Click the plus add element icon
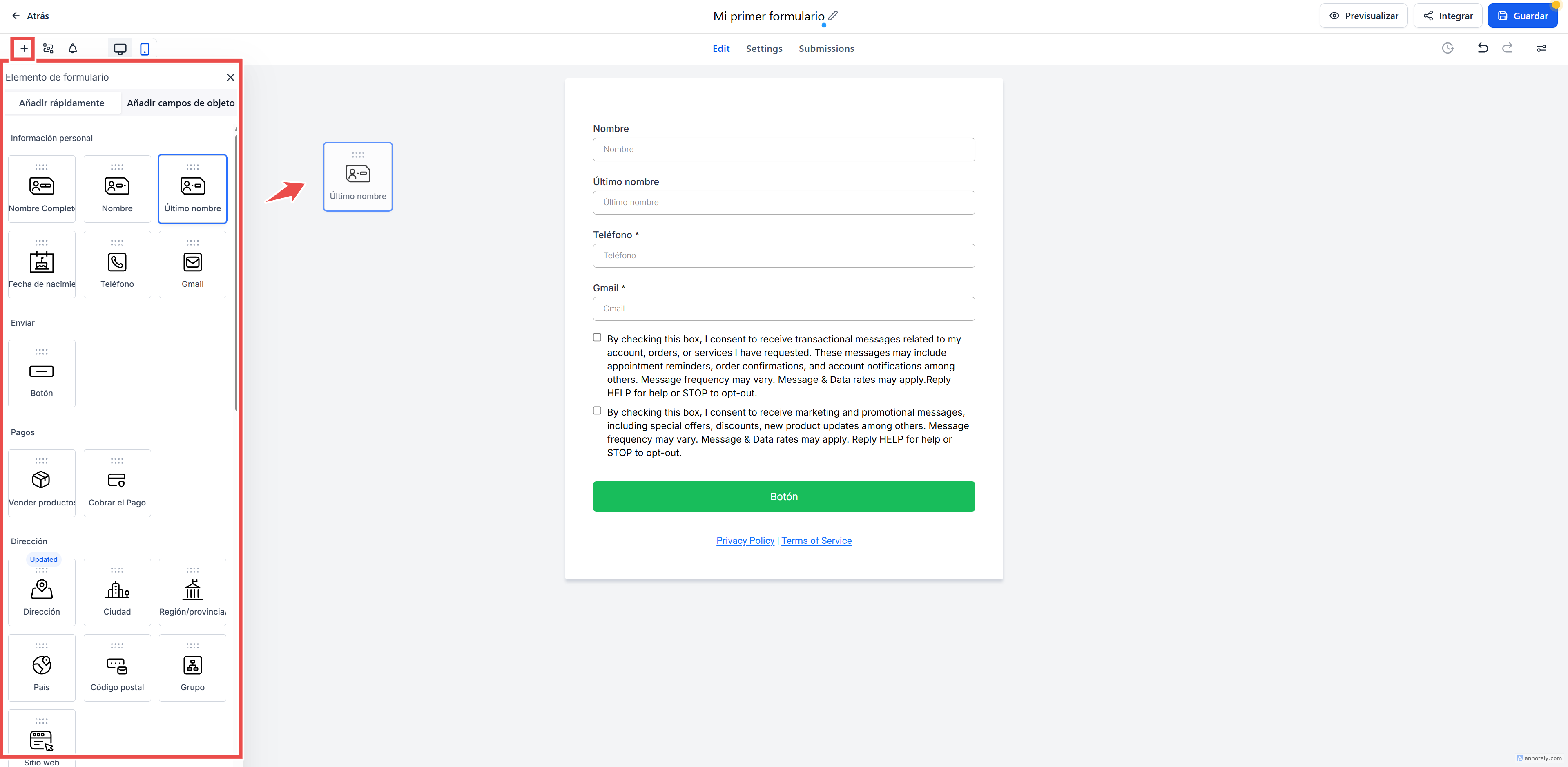Image resolution: width=1568 pixels, height=767 pixels. [x=24, y=49]
